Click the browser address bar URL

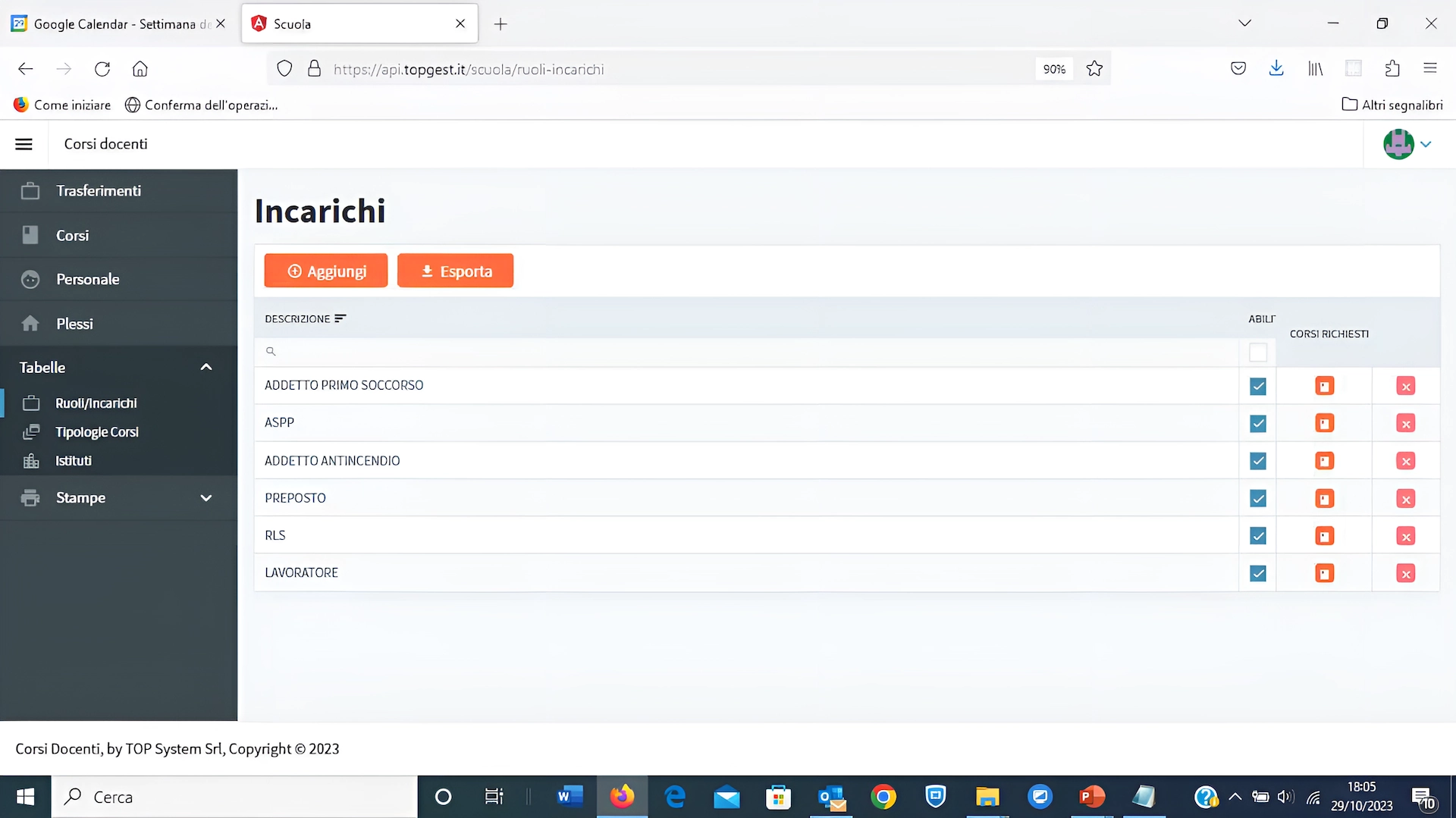[469, 69]
